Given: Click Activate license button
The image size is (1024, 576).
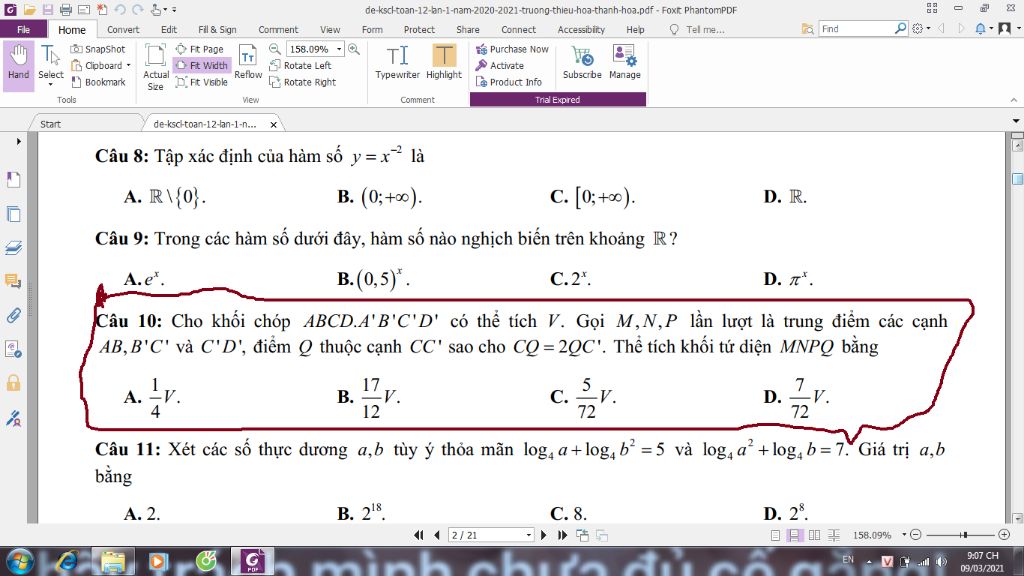Looking at the screenshot, I should pyautogui.click(x=500, y=65).
